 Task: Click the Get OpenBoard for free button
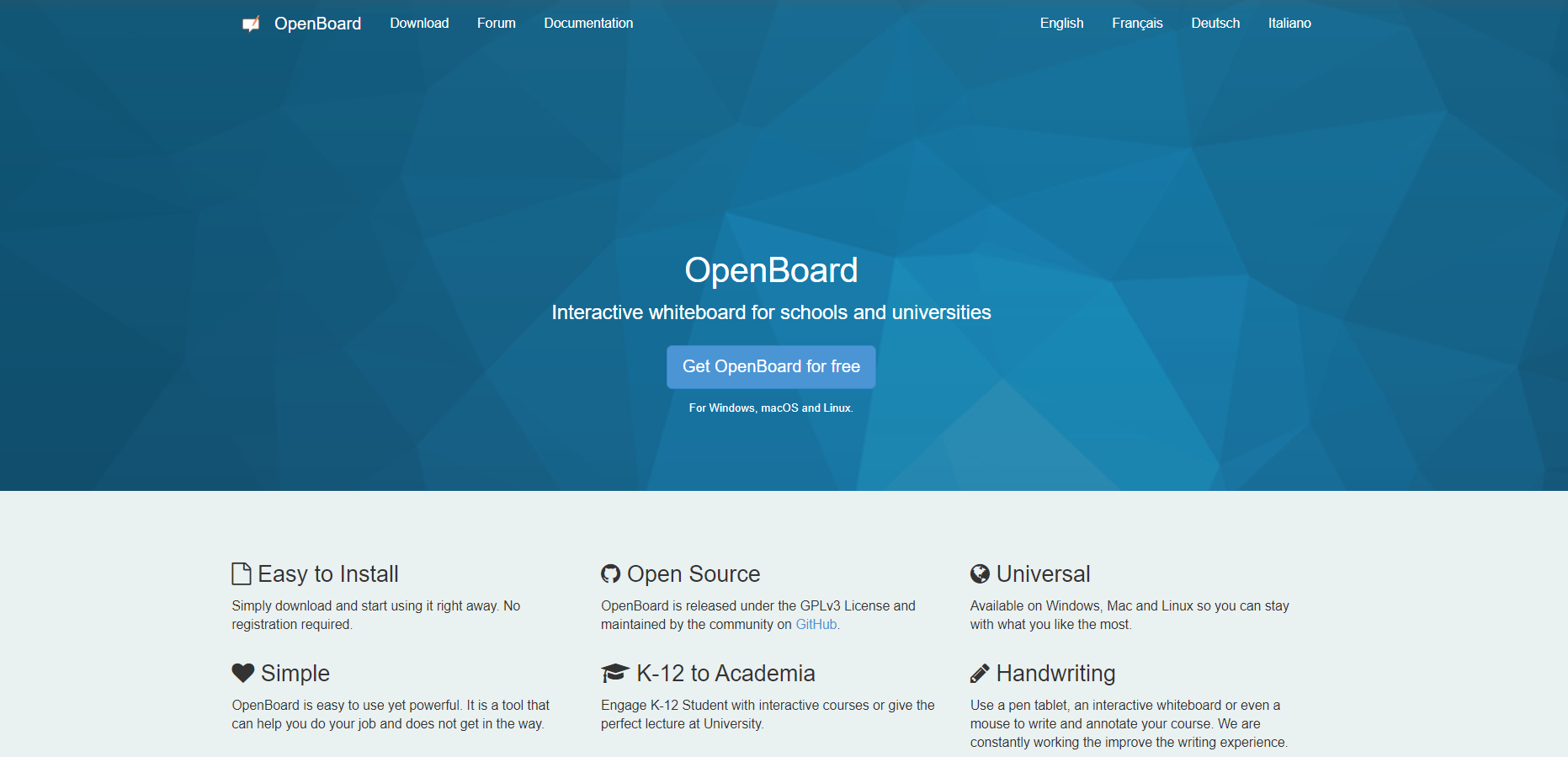click(771, 367)
